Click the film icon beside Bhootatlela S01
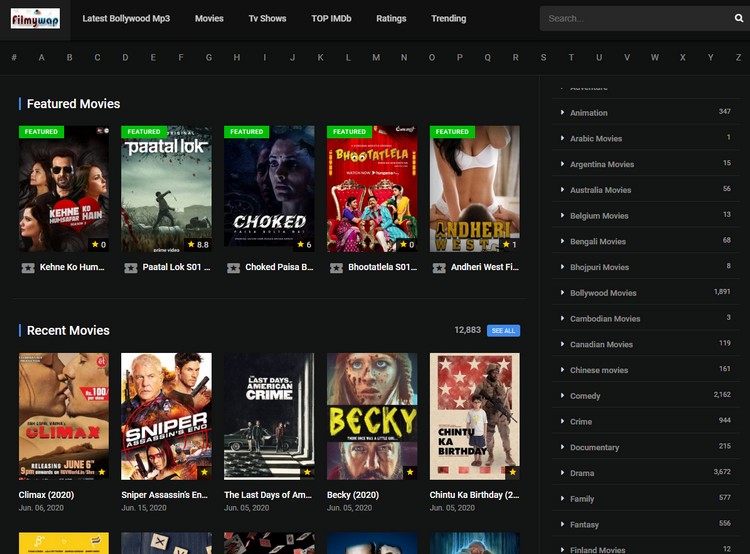 point(336,268)
